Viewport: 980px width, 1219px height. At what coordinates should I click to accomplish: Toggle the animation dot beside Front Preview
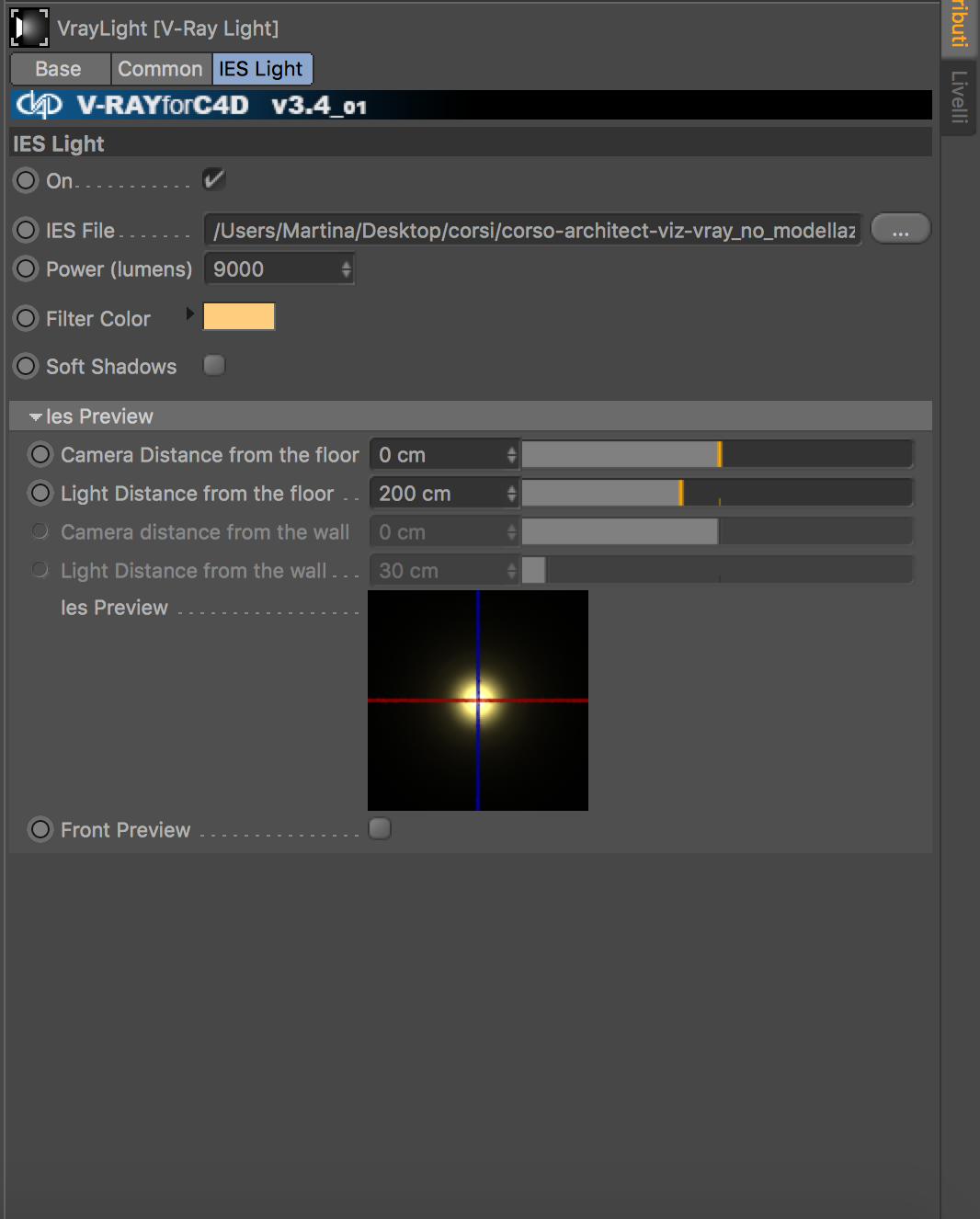[40, 829]
